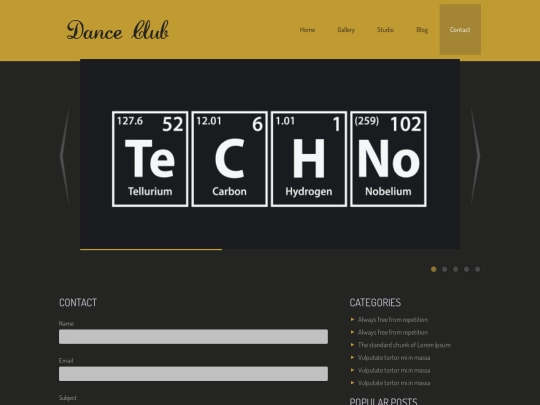Open the Home menu item

click(307, 30)
